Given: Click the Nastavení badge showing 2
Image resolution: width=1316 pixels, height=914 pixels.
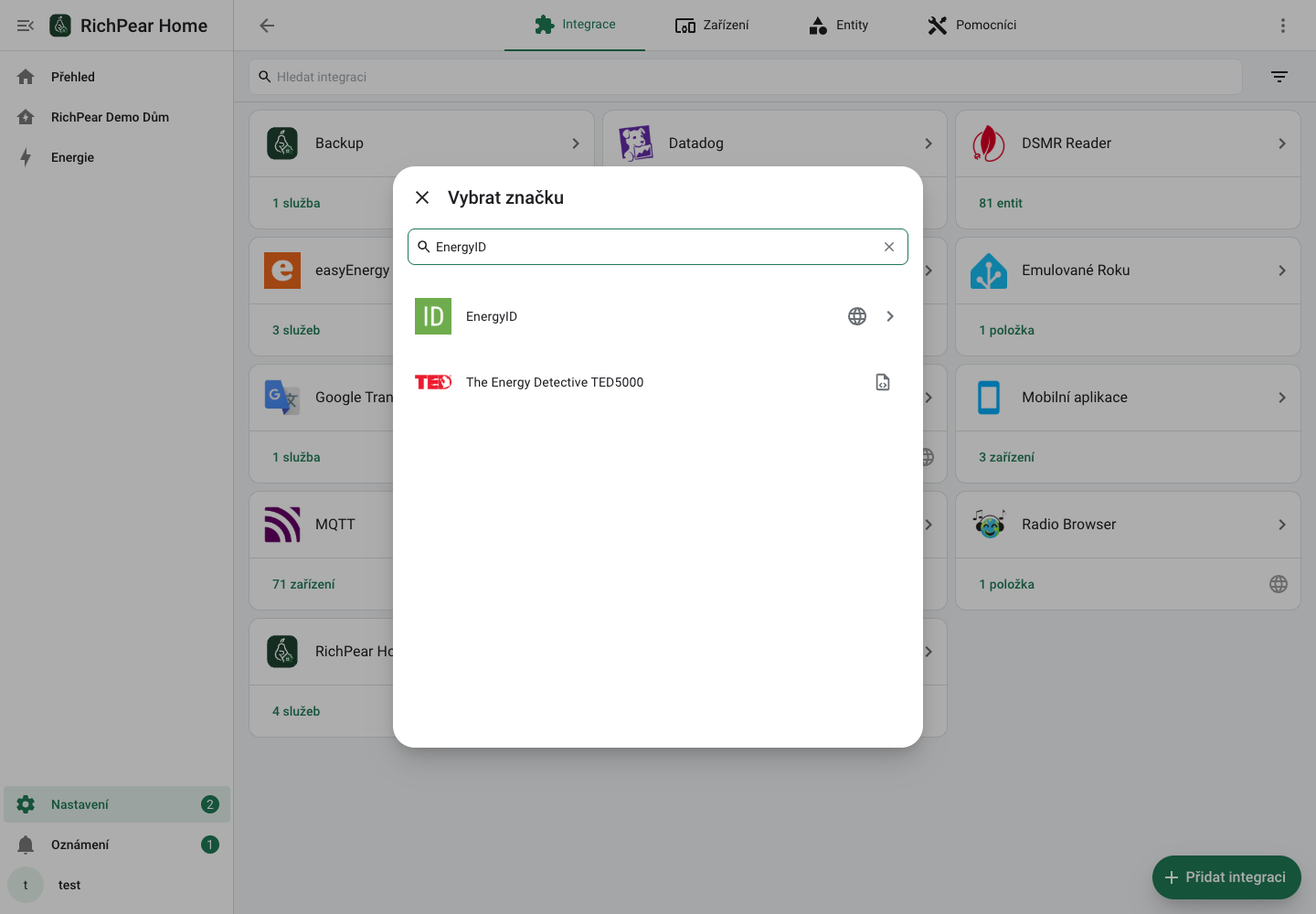Looking at the screenshot, I should coord(210,804).
